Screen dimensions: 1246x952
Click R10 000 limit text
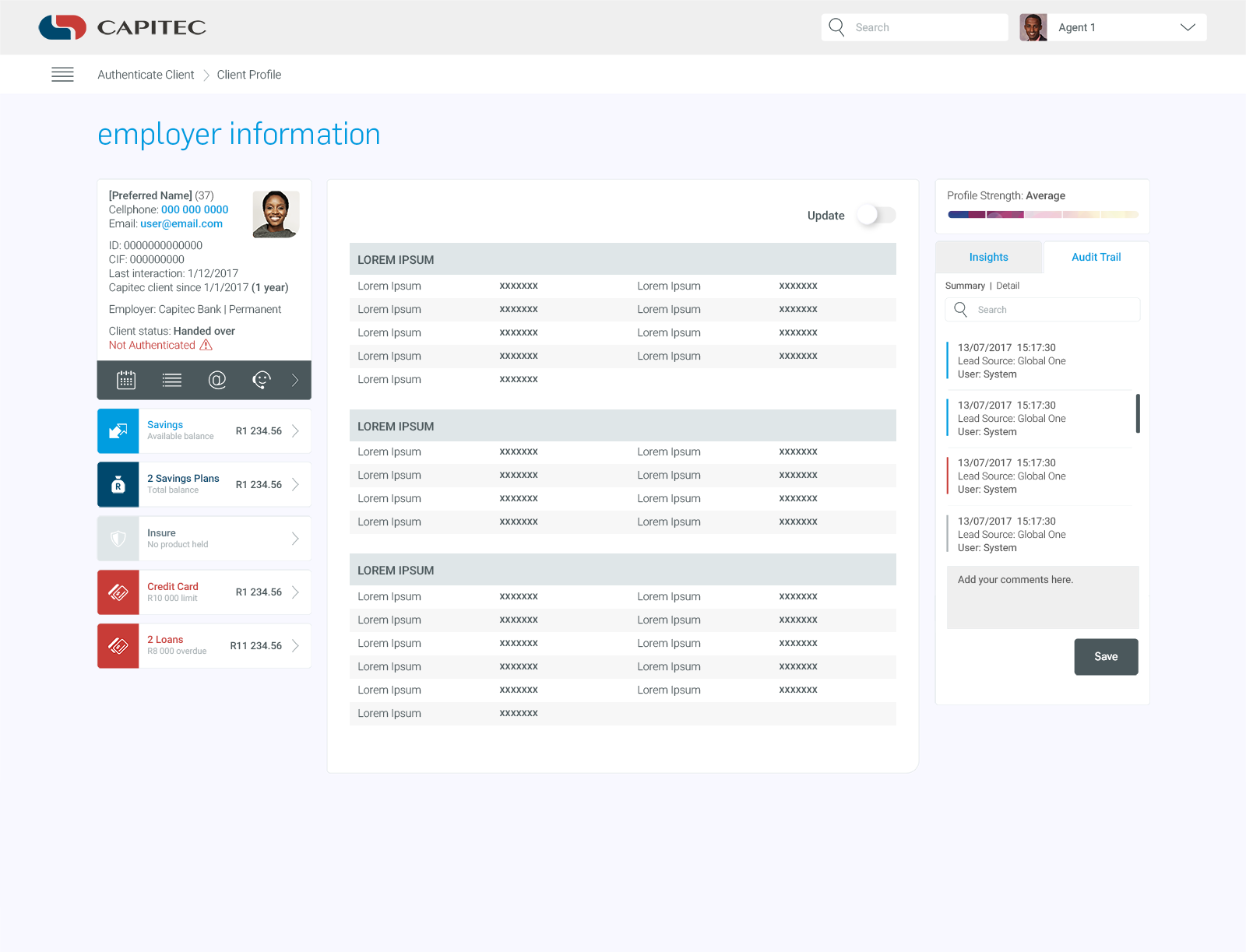pyautogui.click(x=172, y=599)
